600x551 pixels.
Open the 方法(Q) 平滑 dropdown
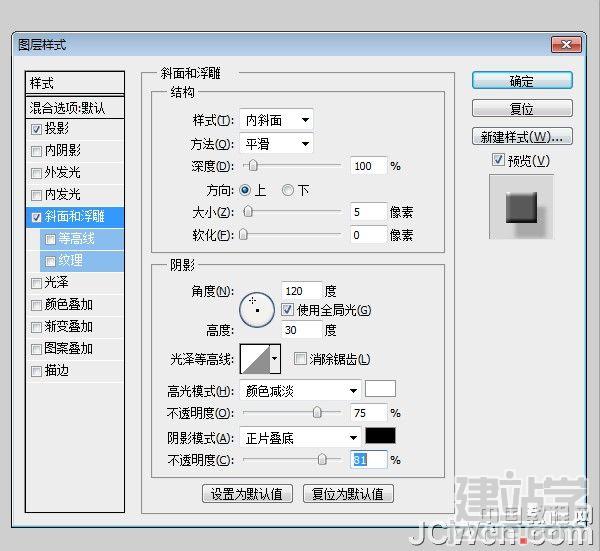[x=276, y=144]
